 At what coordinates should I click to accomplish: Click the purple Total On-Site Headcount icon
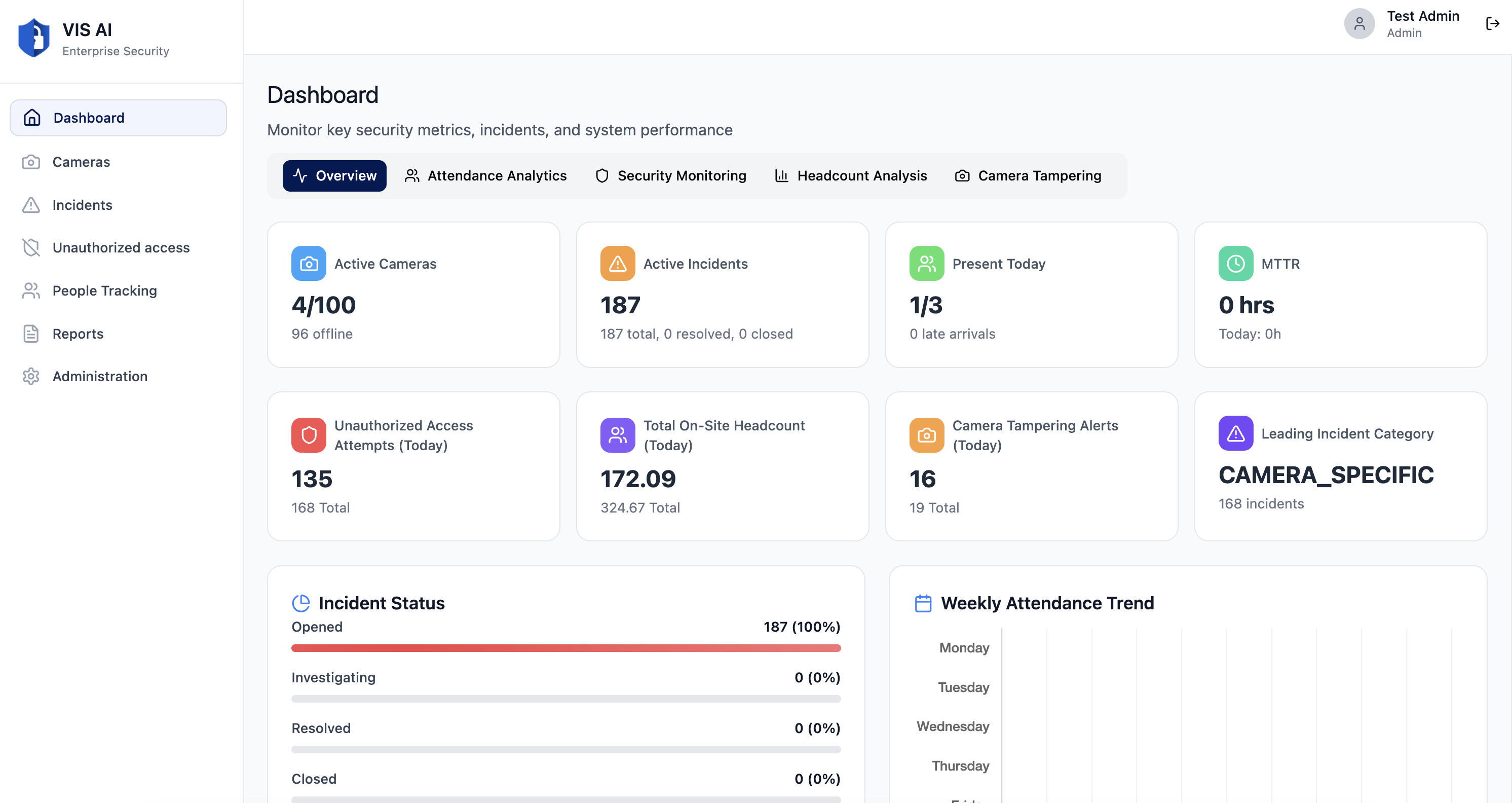tap(618, 434)
